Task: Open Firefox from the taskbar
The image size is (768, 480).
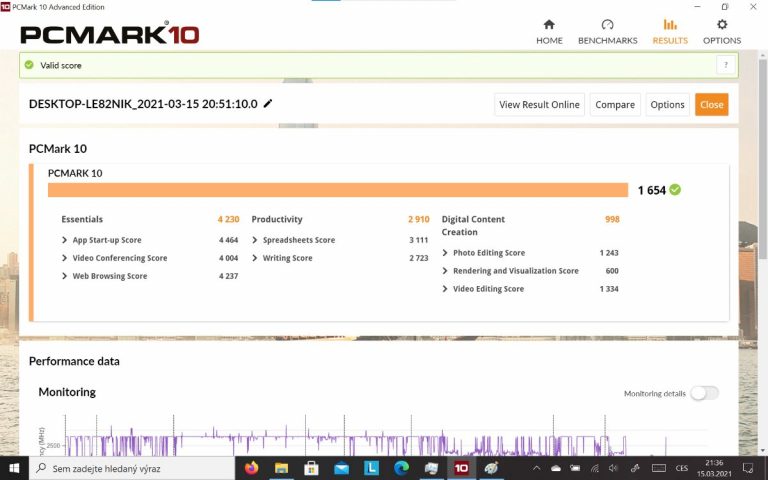Action: 251,468
